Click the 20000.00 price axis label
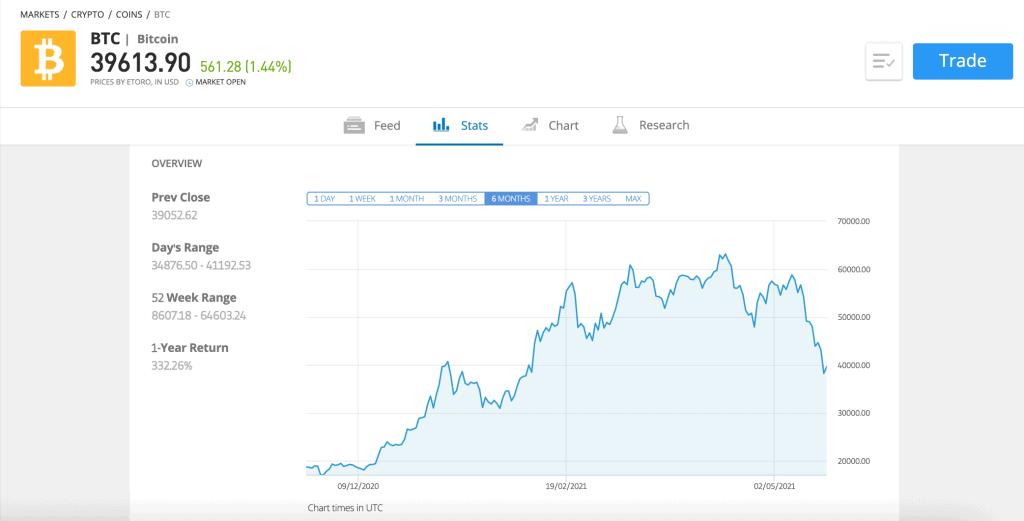Screen dimensions: 1024x521 [x=854, y=461]
